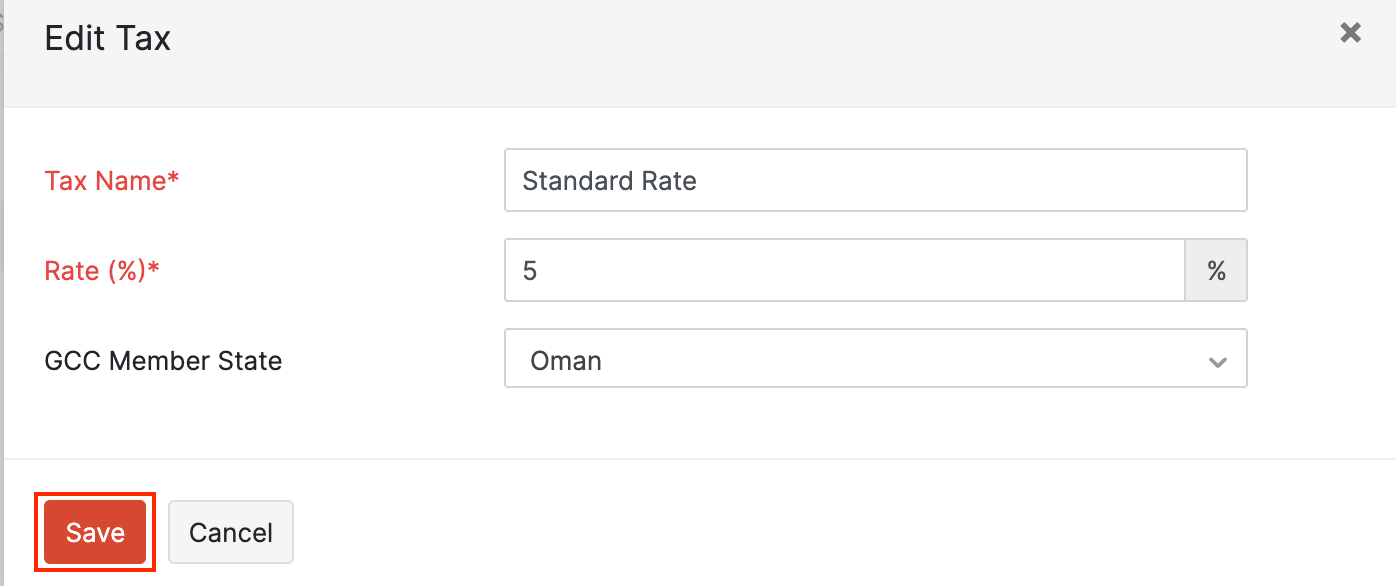The image size is (1396, 586).
Task: Click the asterisk after Rate (%)
Action: [x=155, y=268]
